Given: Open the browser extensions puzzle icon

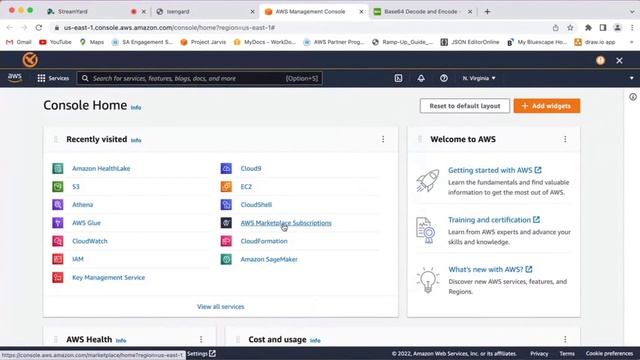Looking at the screenshot, I should 588,28.
